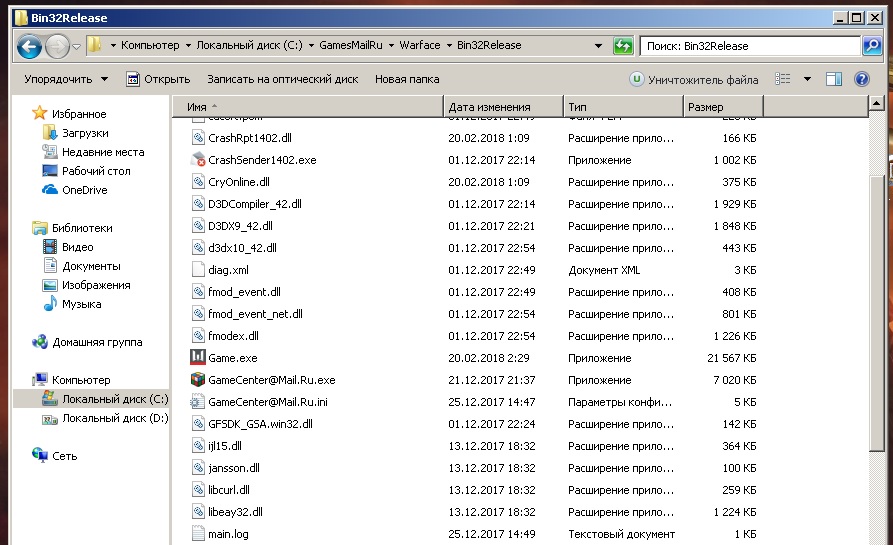893x545 pixels.
Task: Go to Warface folder in address path
Action: pos(420,45)
